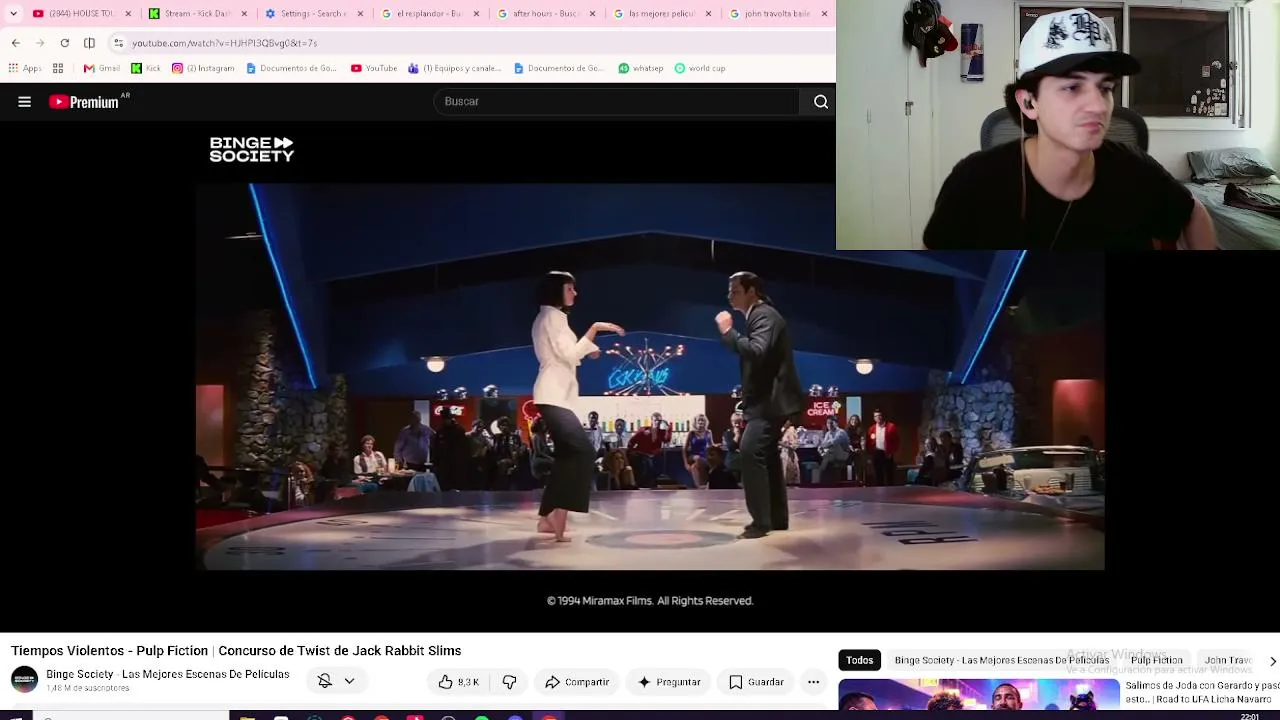Go back with the browser back arrow
The height and width of the screenshot is (720, 1280).
click(x=16, y=43)
